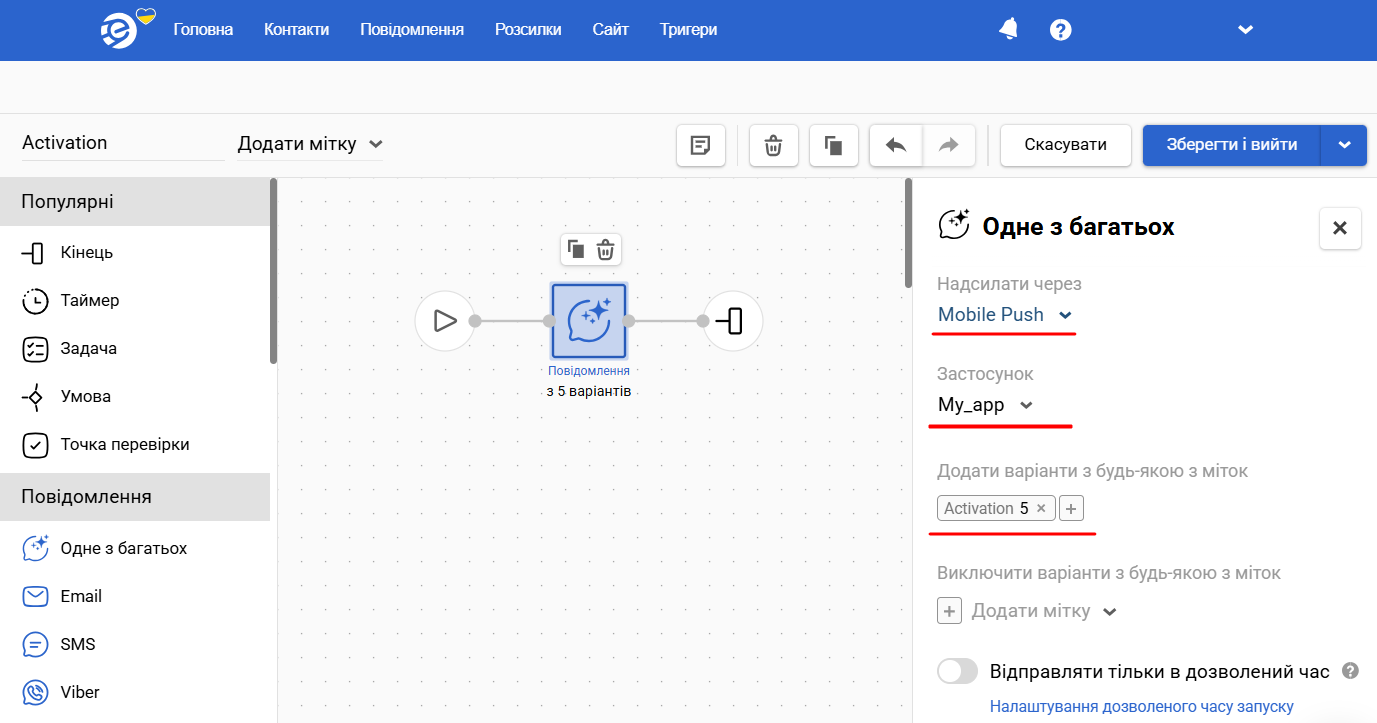The height and width of the screenshot is (723, 1377).
Task: Open Налаштування дозволеного часу запуску link
Action: [1142, 706]
